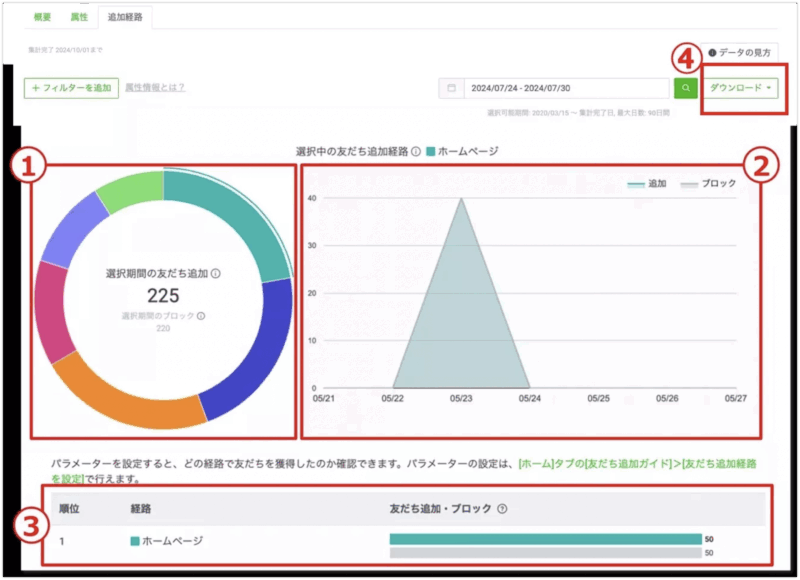Open the tooltip icon next to 選択期間の友だち追加
Screen dimensions: 800x580
tap(216, 274)
